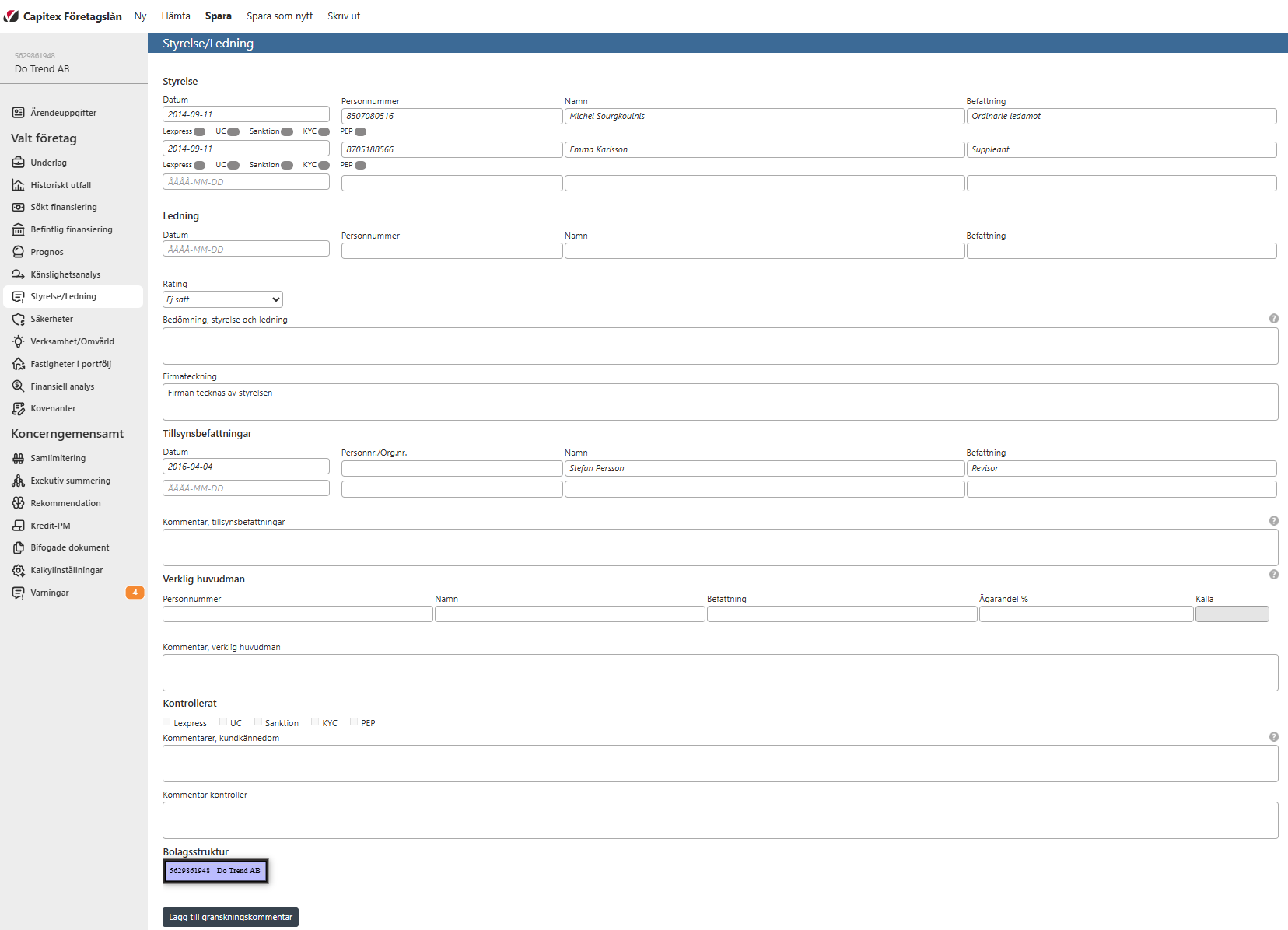1288x930 pixels.
Task: Open Underlag sidebar icon
Action: (x=18, y=163)
